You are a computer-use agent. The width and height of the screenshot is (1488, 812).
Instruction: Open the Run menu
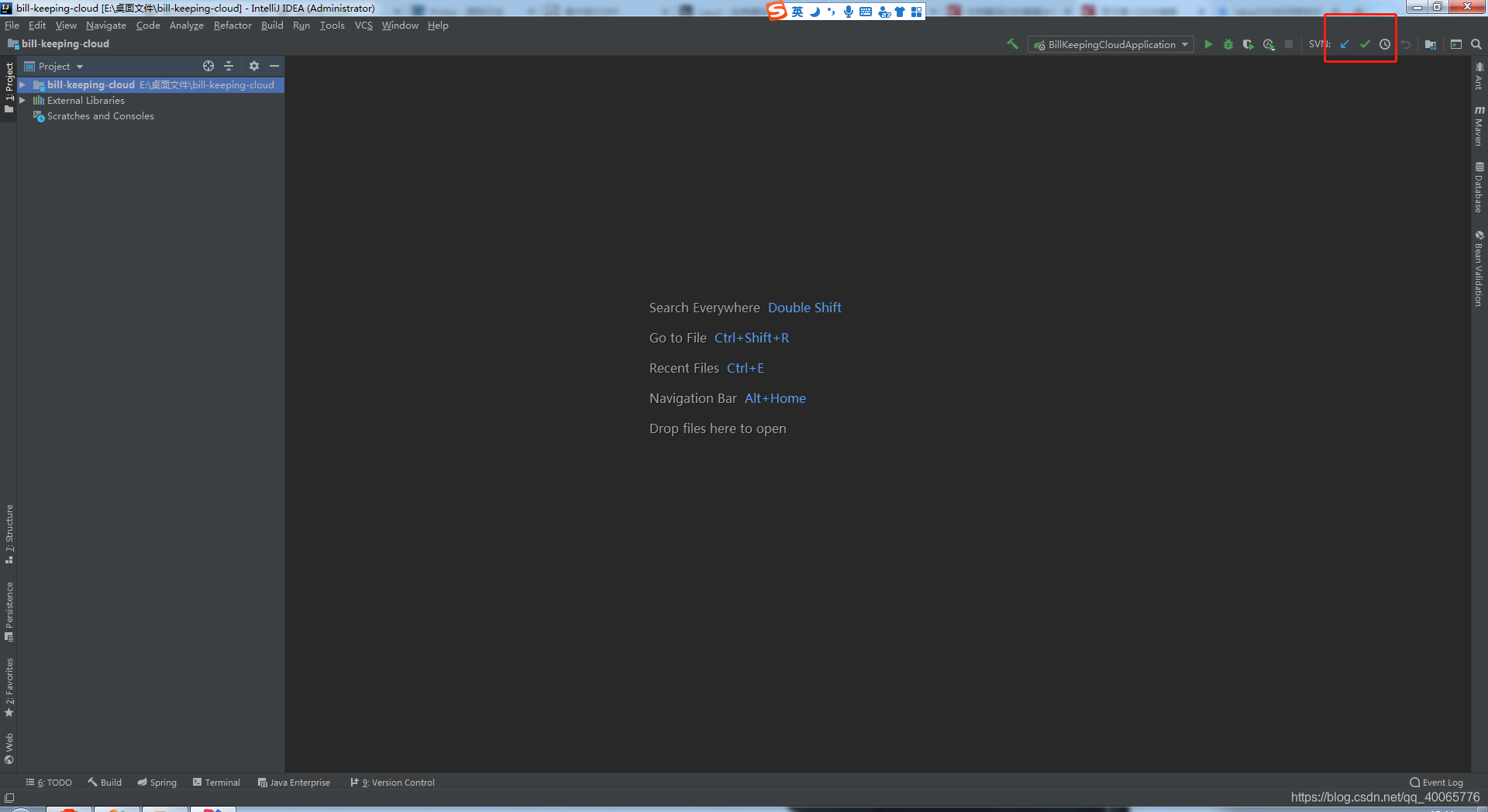pos(301,25)
